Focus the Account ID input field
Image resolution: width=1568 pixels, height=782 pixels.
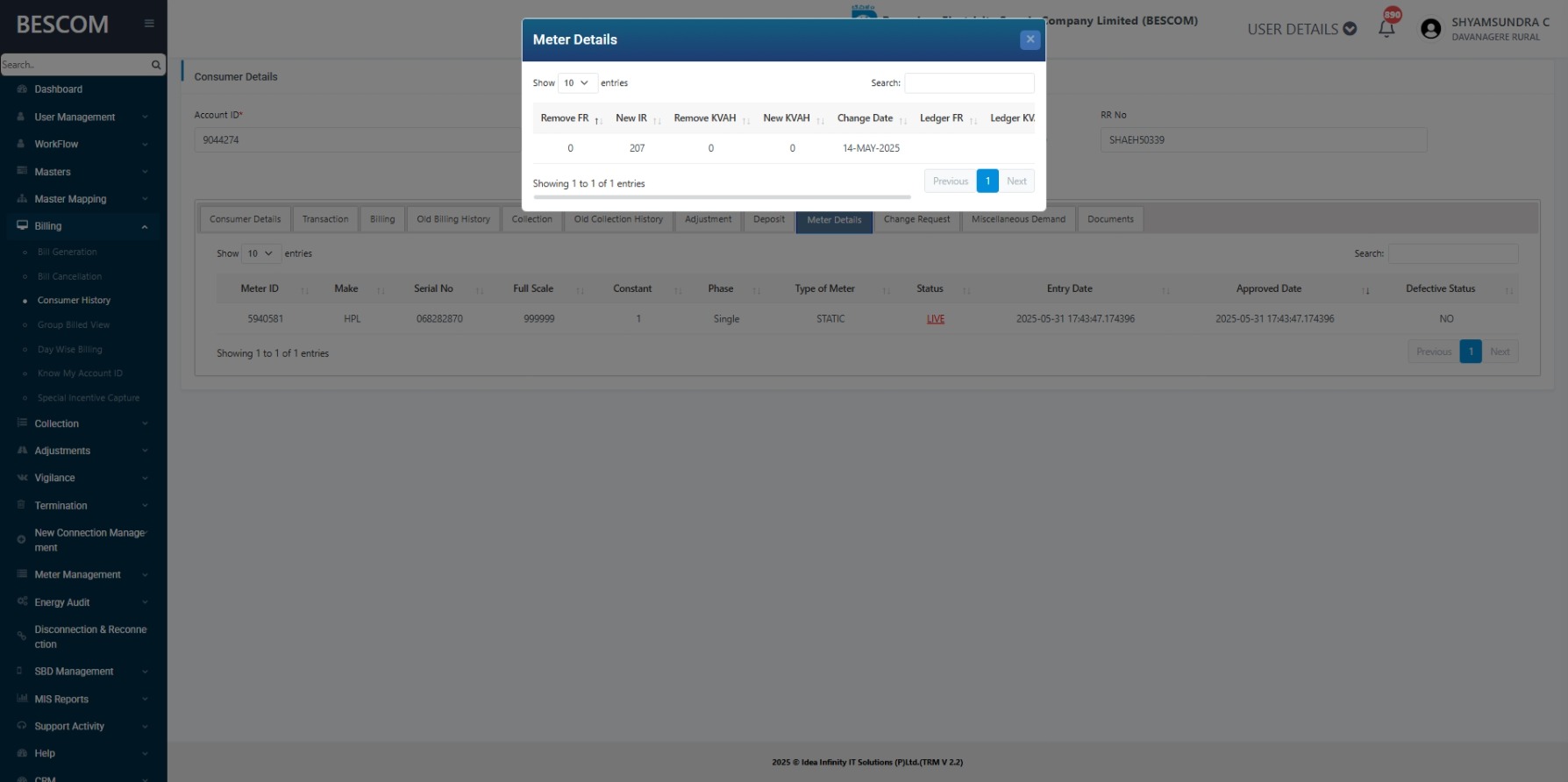(x=358, y=140)
